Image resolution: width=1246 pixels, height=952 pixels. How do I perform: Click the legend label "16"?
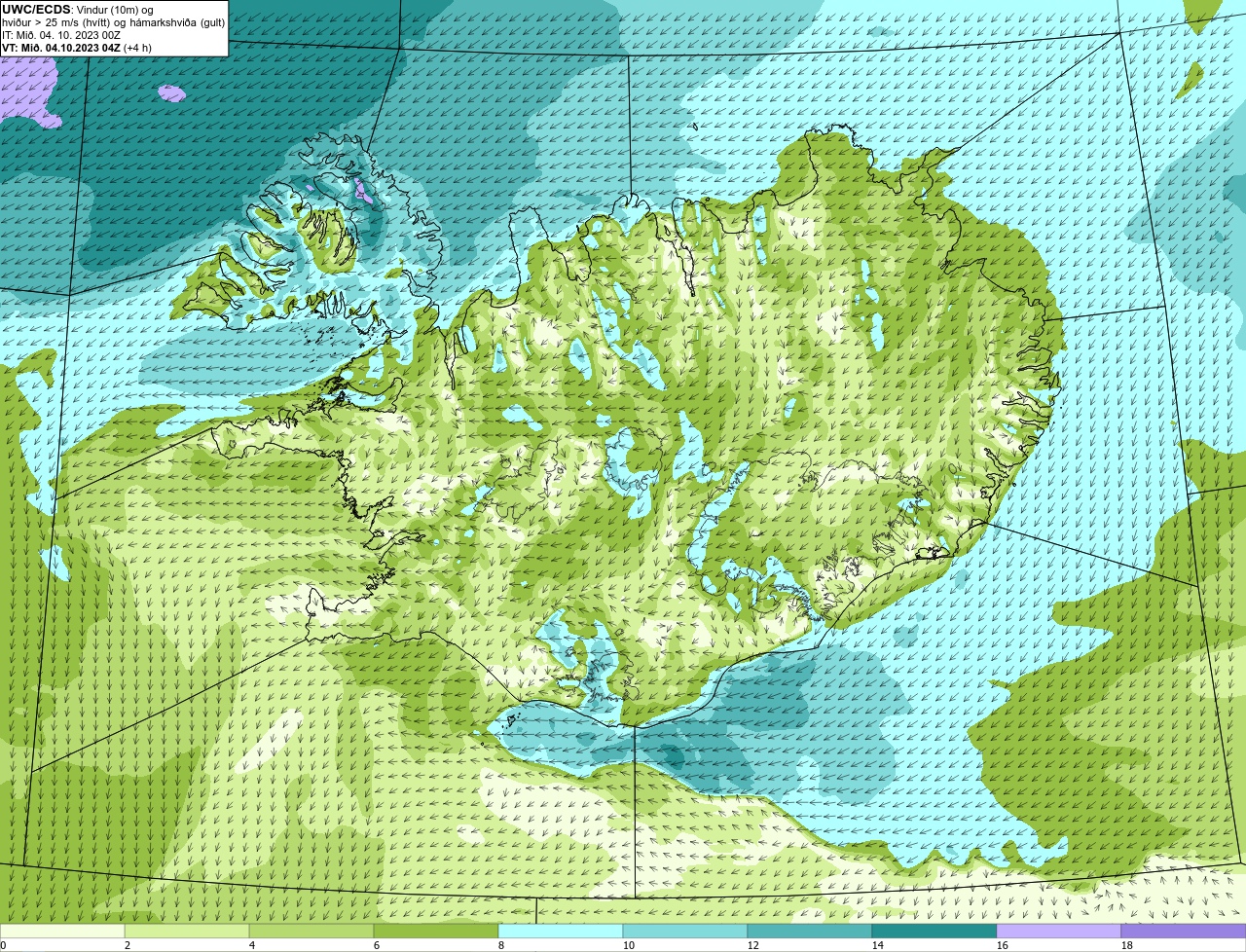point(1003,945)
